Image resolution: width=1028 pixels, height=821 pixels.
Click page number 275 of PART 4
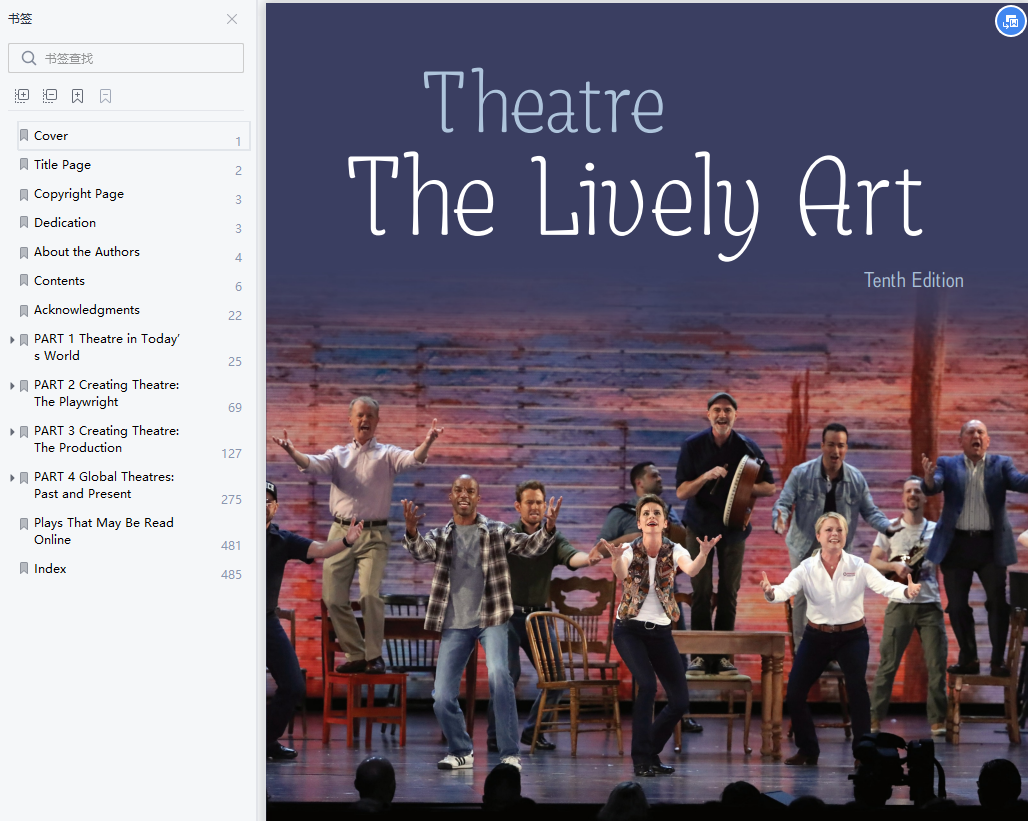pyautogui.click(x=231, y=500)
